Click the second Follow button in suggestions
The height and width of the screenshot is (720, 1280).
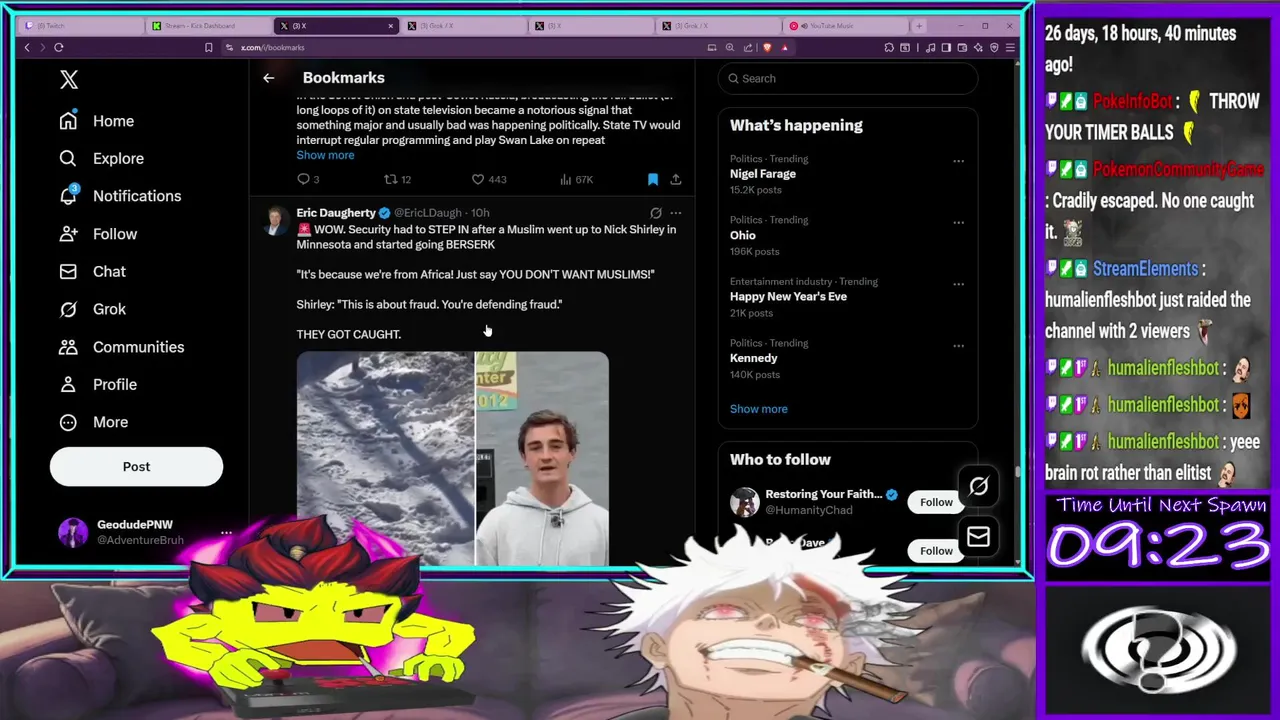pos(936,551)
